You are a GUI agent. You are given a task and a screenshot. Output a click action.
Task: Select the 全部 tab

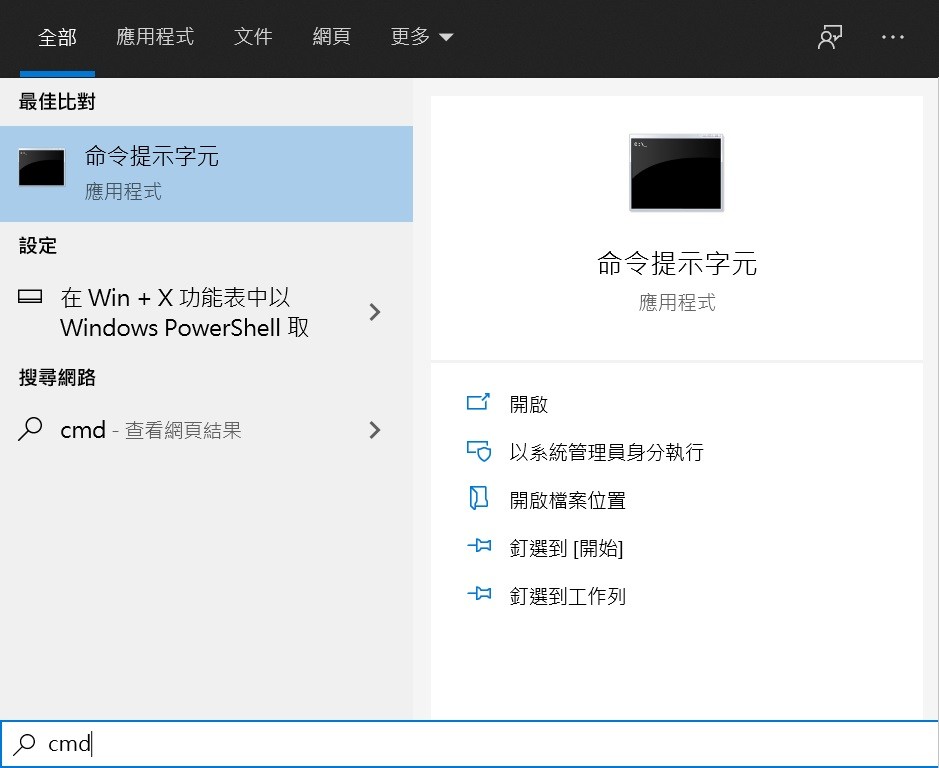(x=57, y=37)
